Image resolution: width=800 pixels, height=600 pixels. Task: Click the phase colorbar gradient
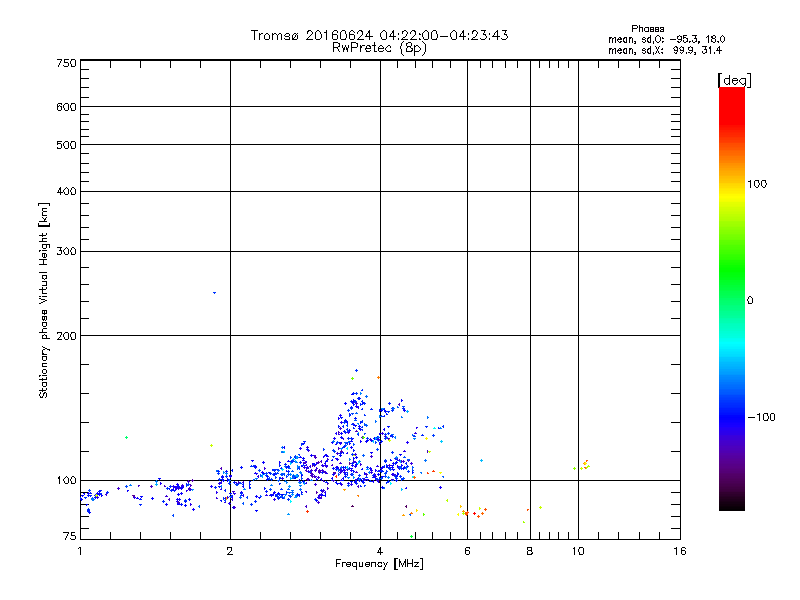coord(732,298)
